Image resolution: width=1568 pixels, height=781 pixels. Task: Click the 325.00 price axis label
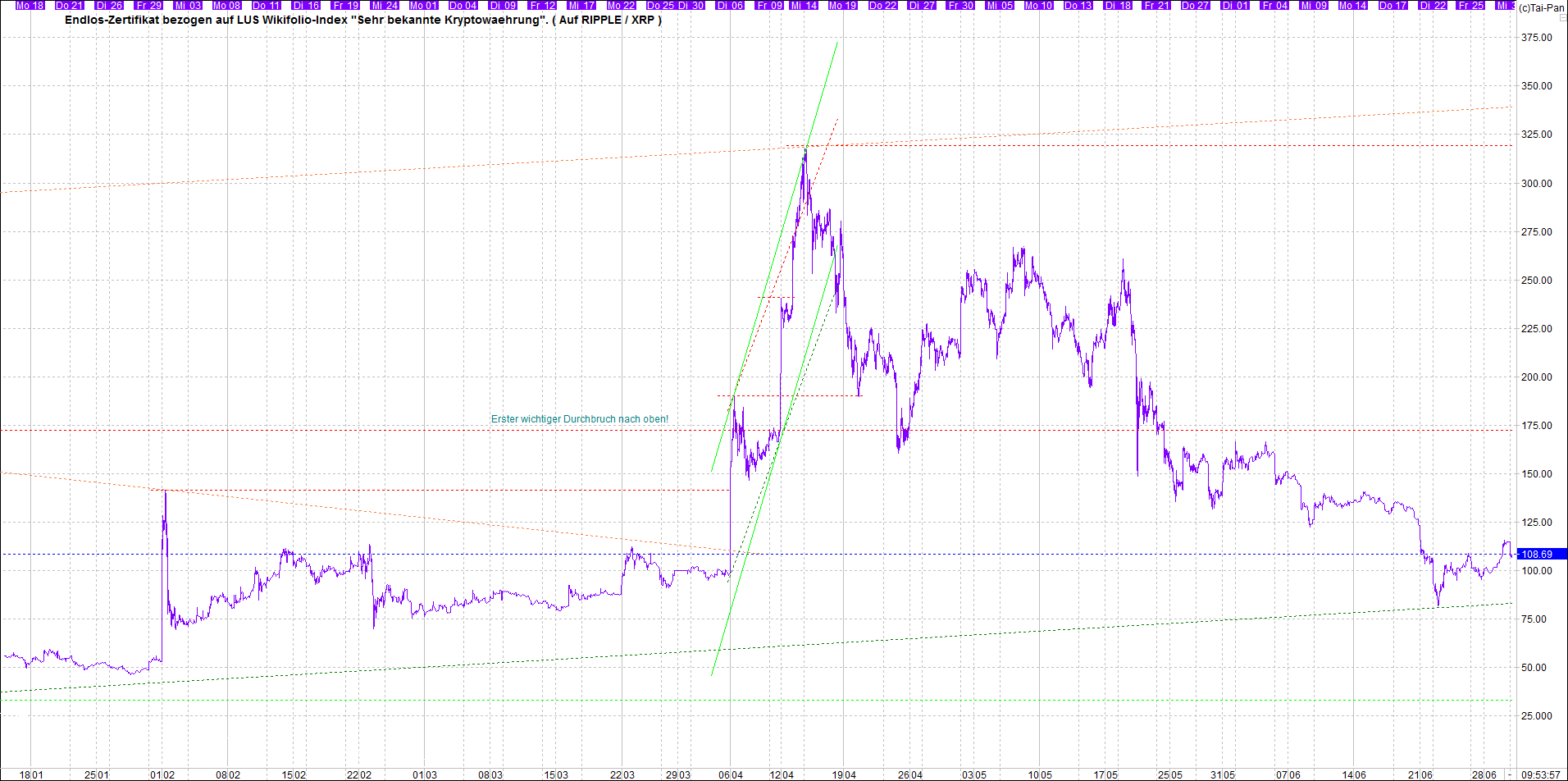click(x=1536, y=135)
